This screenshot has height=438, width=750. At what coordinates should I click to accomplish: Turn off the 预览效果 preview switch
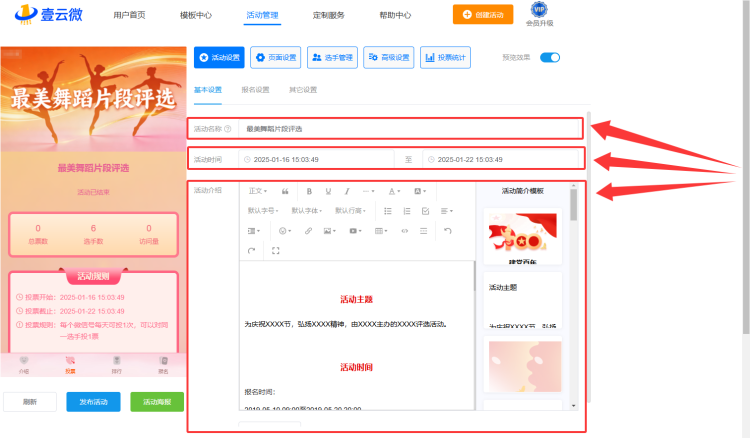click(x=550, y=57)
